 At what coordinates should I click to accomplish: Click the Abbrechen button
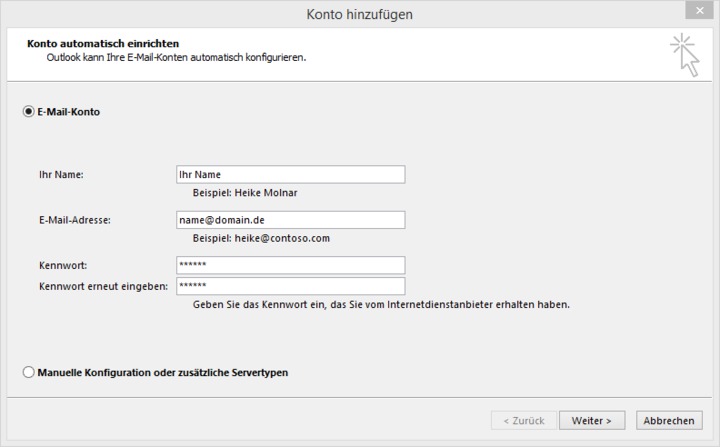[669, 420]
